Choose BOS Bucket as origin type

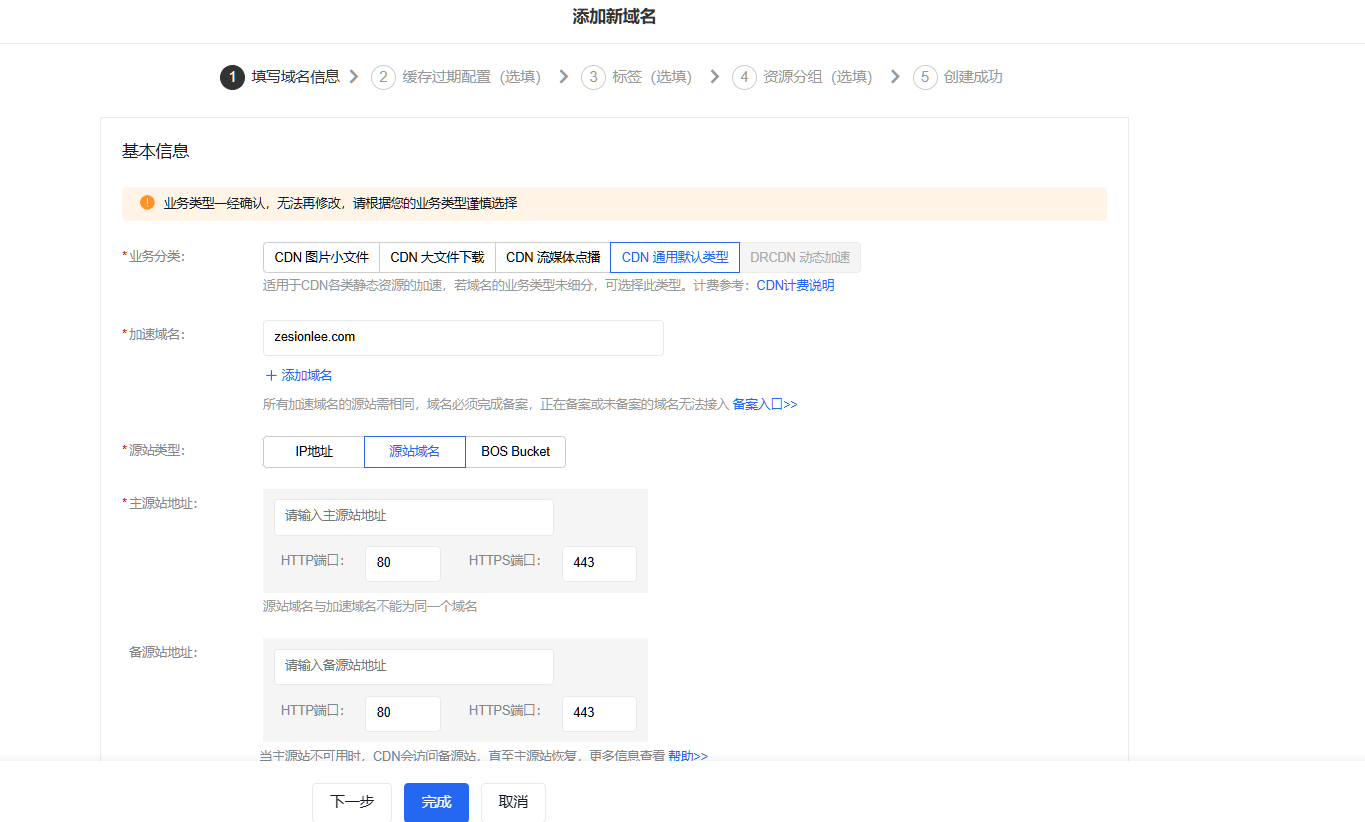tap(515, 451)
